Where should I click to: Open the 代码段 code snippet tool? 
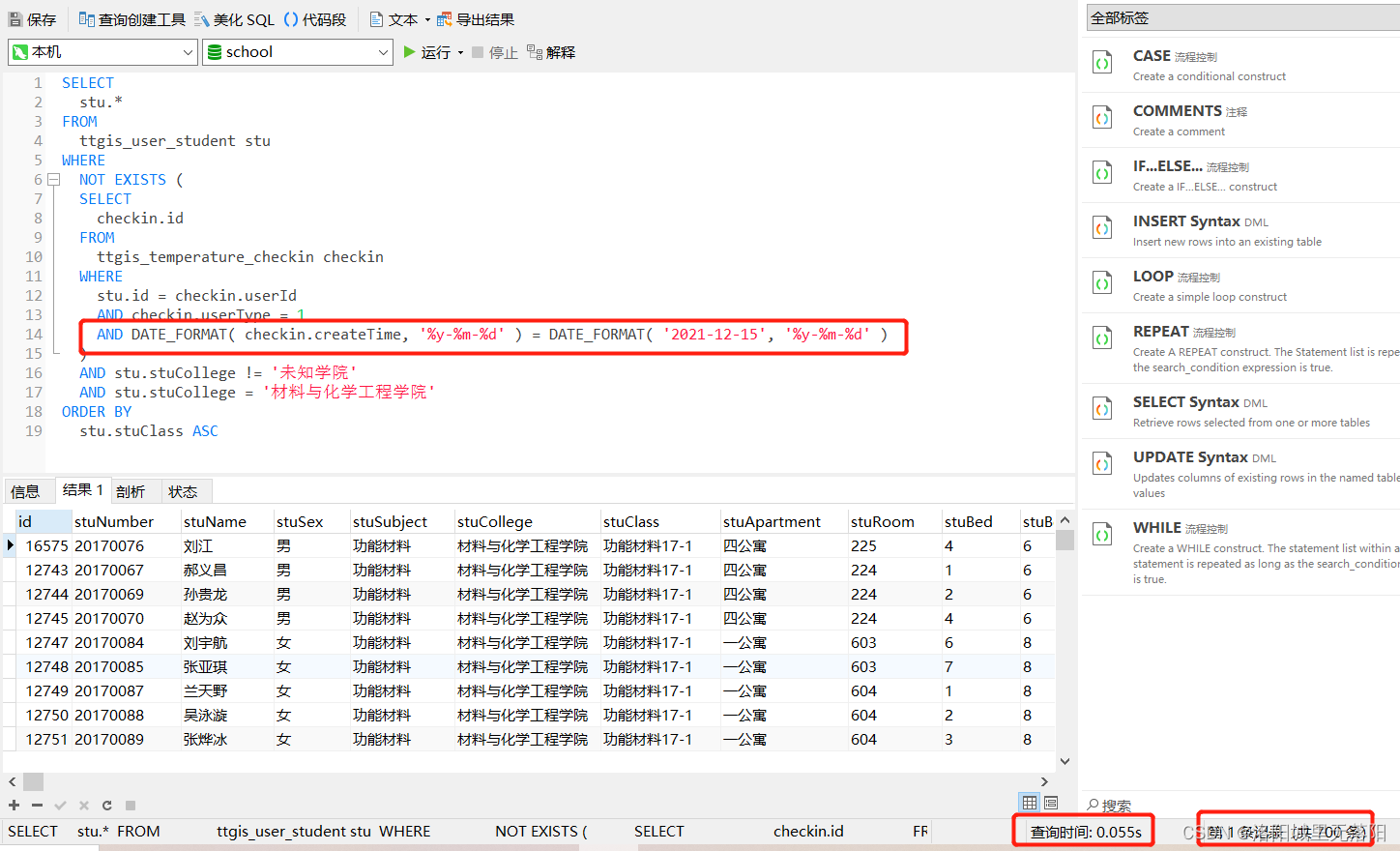coord(315,19)
